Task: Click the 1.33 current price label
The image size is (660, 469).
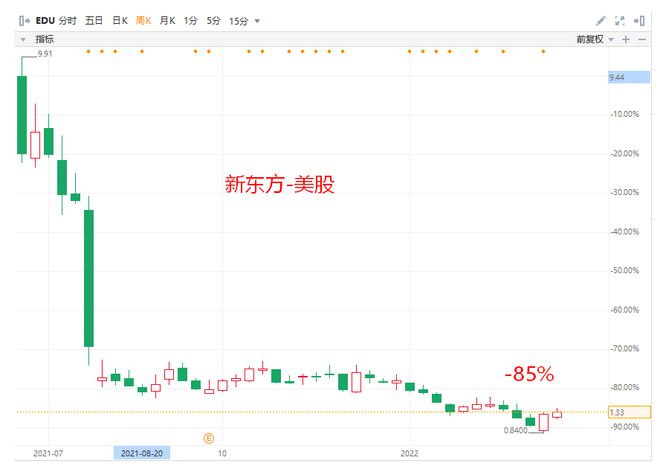Action: coord(630,412)
